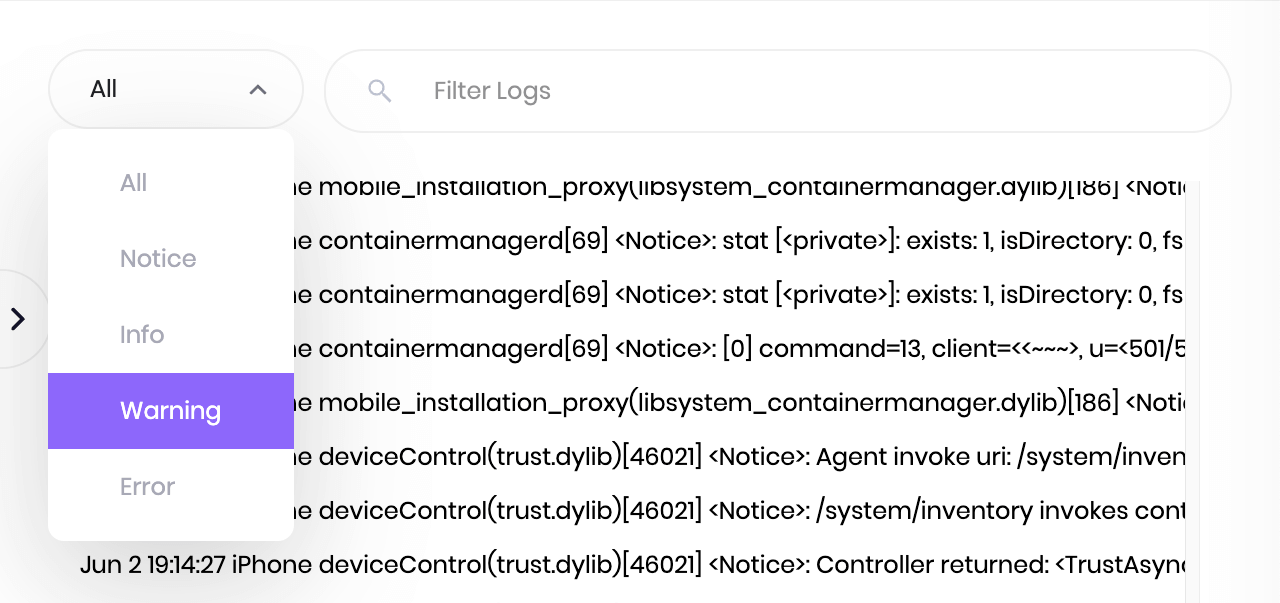Click log line 'Agent invoke uri: /system/inven'
Screen dimensions: 1280x603
coord(740,457)
